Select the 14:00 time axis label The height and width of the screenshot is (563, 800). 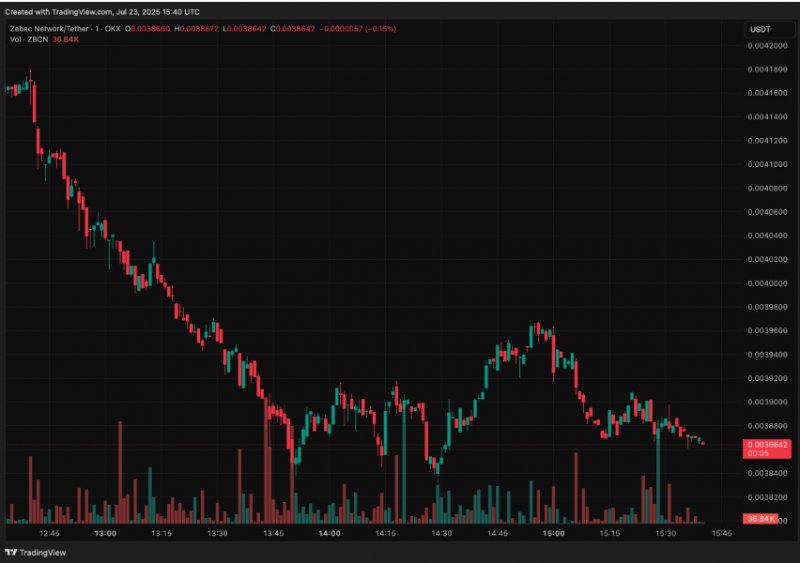(329, 534)
